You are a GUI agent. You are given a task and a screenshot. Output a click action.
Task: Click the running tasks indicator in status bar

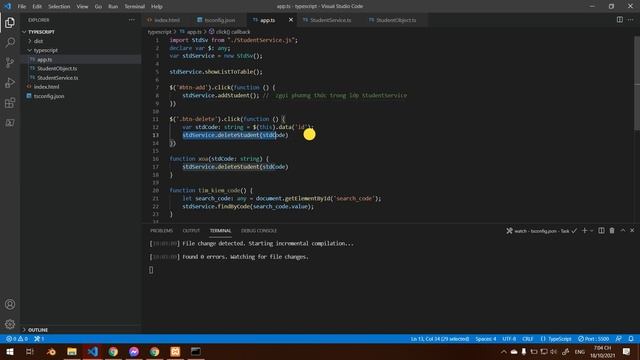point(39,339)
